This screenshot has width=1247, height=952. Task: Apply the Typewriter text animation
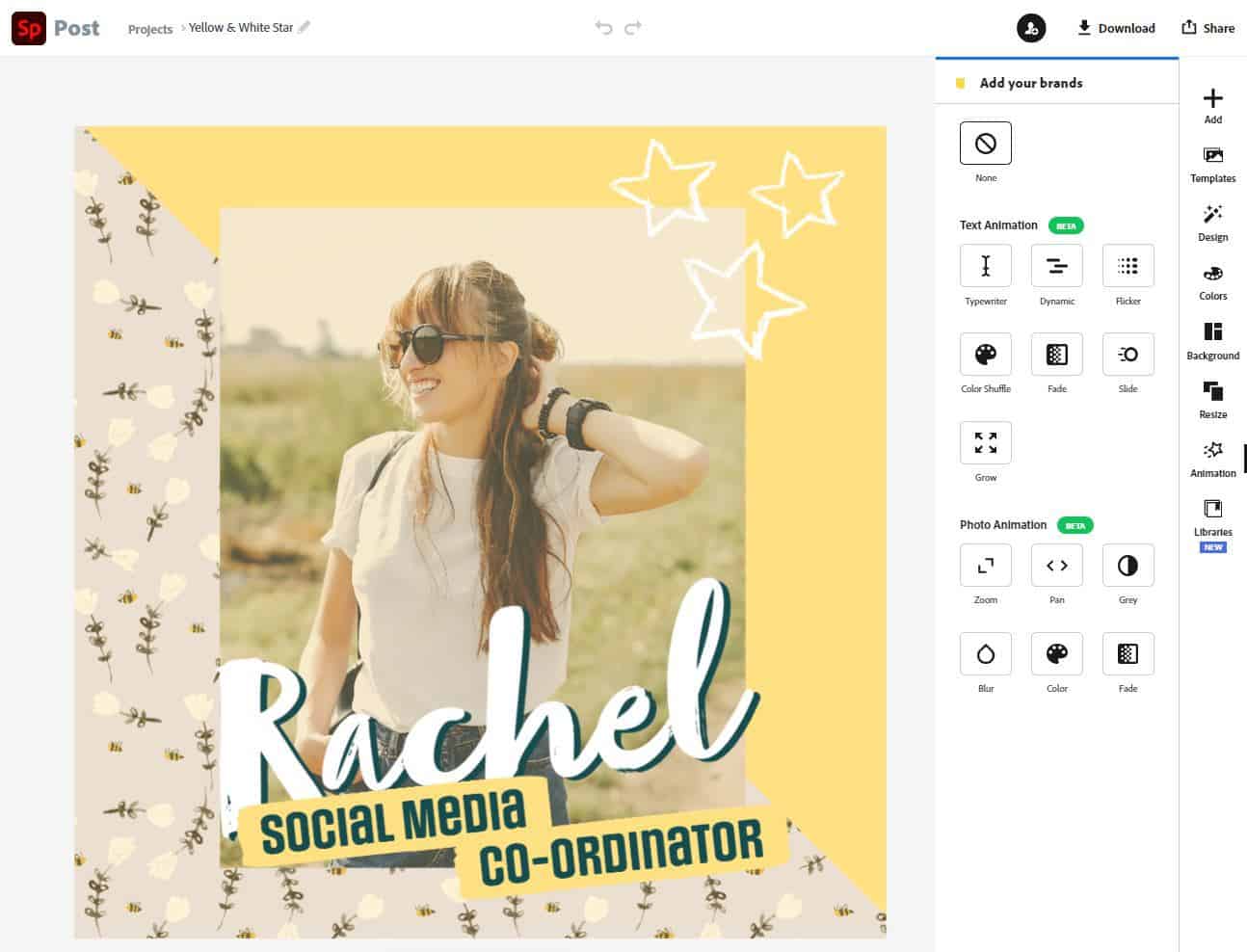click(985, 266)
